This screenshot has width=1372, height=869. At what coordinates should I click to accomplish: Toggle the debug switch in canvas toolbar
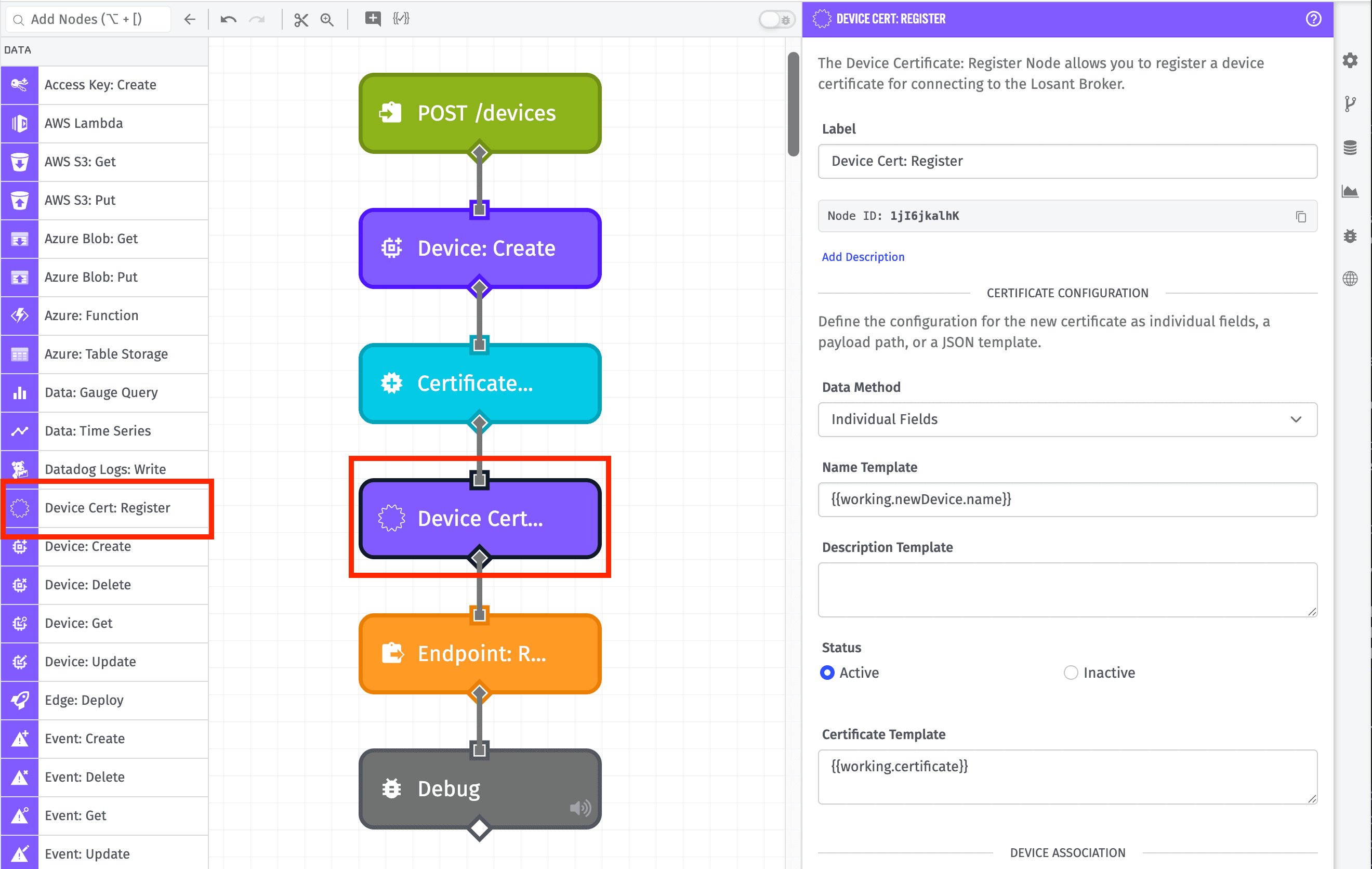[x=776, y=19]
